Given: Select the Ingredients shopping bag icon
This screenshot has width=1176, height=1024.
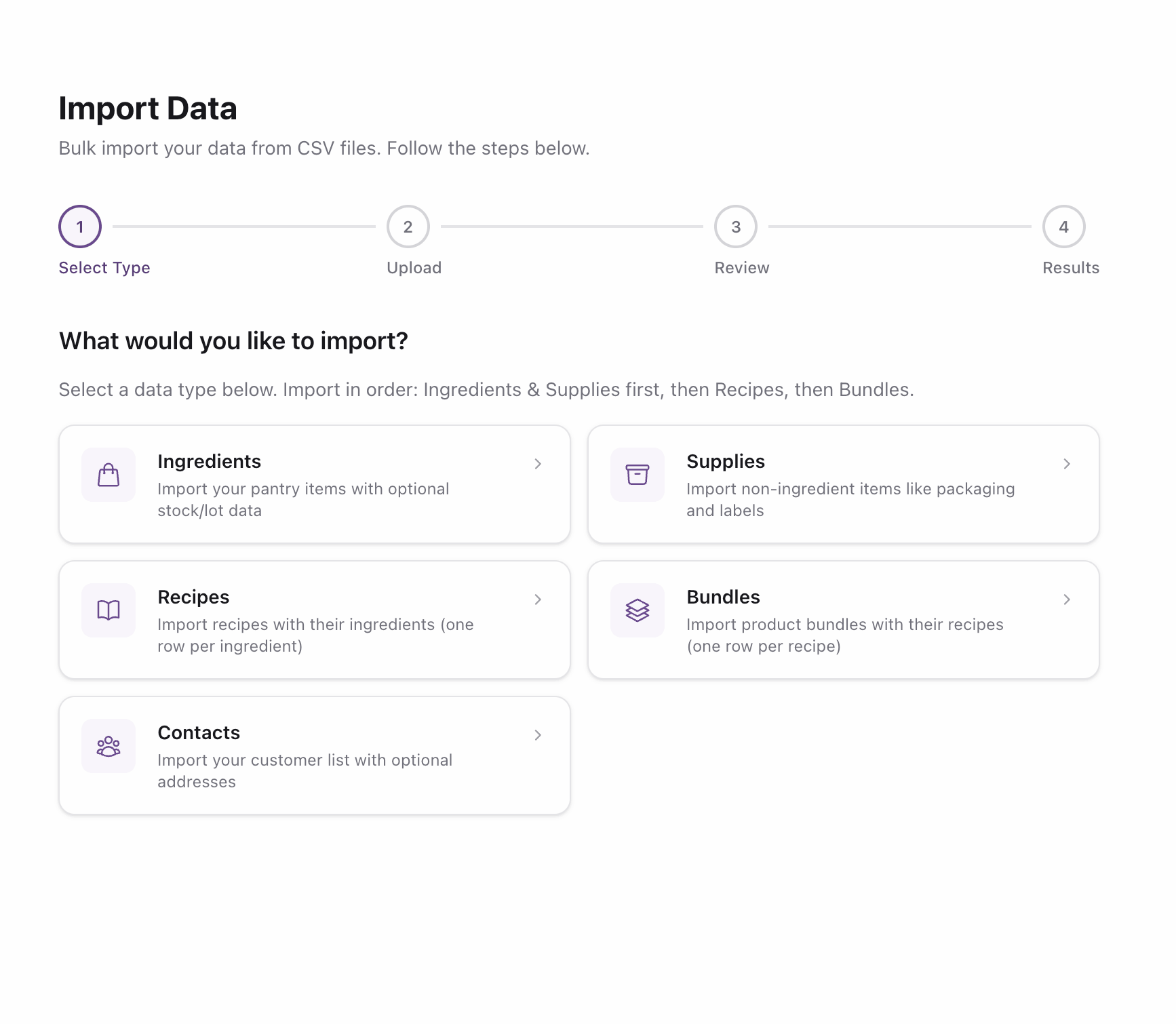Looking at the screenshot, I should (107, 475).
